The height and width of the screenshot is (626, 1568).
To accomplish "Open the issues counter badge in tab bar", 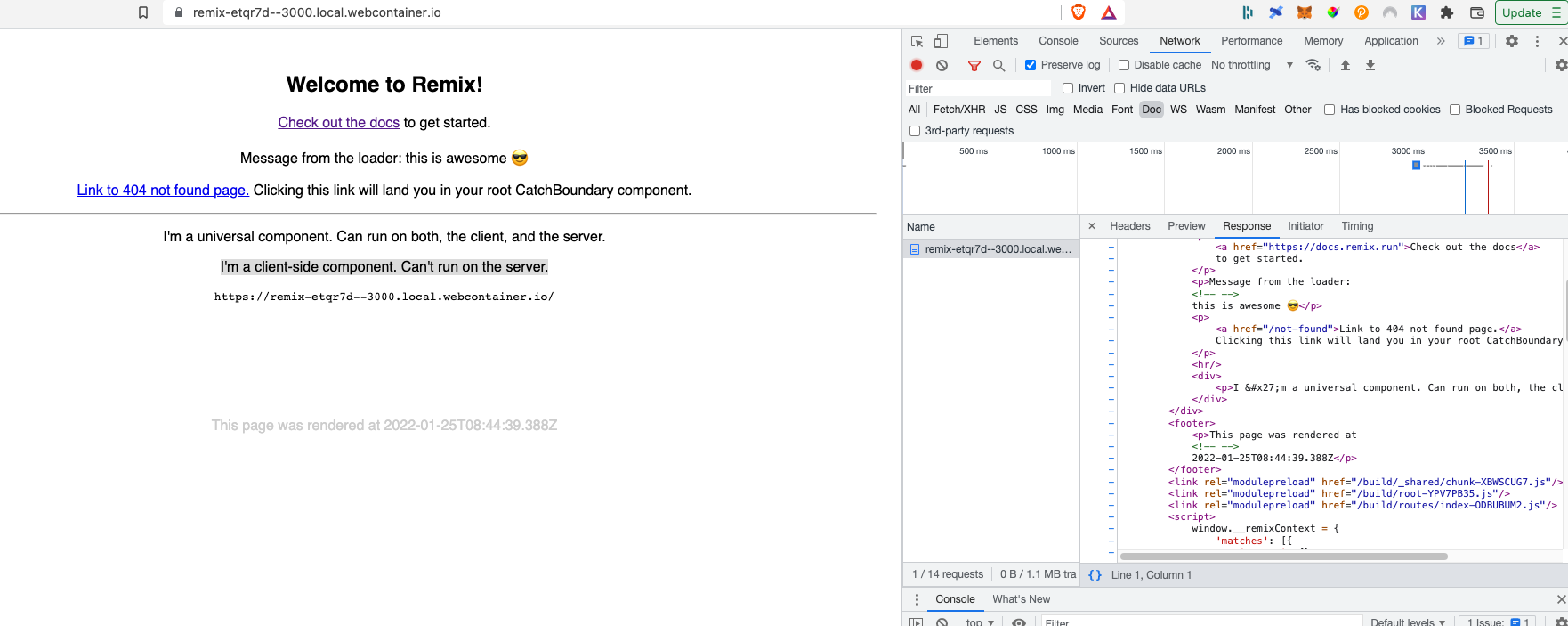I will 1474,41.
